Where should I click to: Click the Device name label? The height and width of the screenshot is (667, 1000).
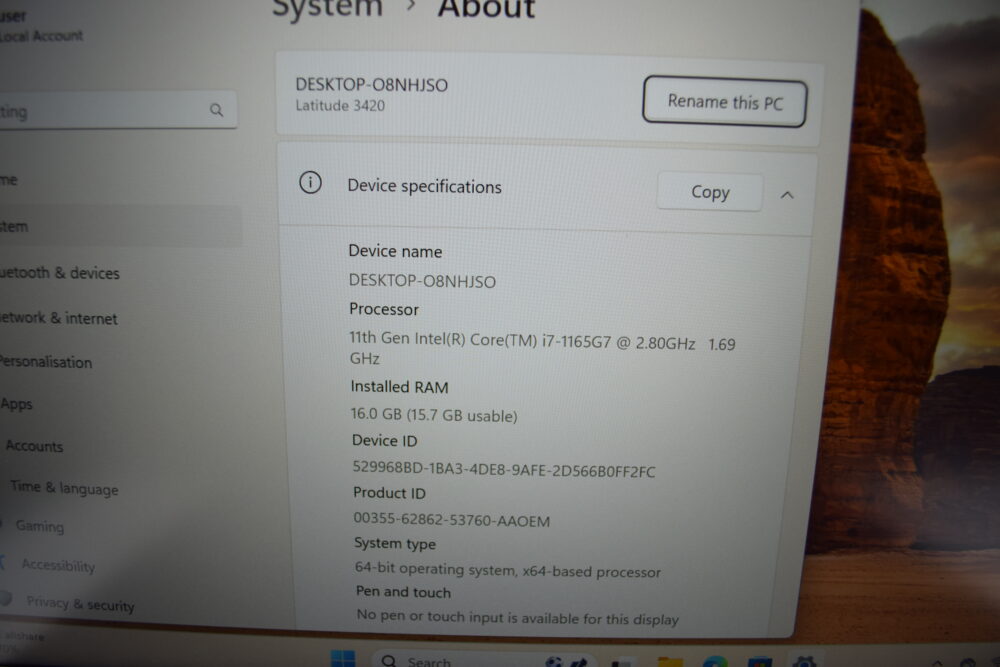coord(395,251)
